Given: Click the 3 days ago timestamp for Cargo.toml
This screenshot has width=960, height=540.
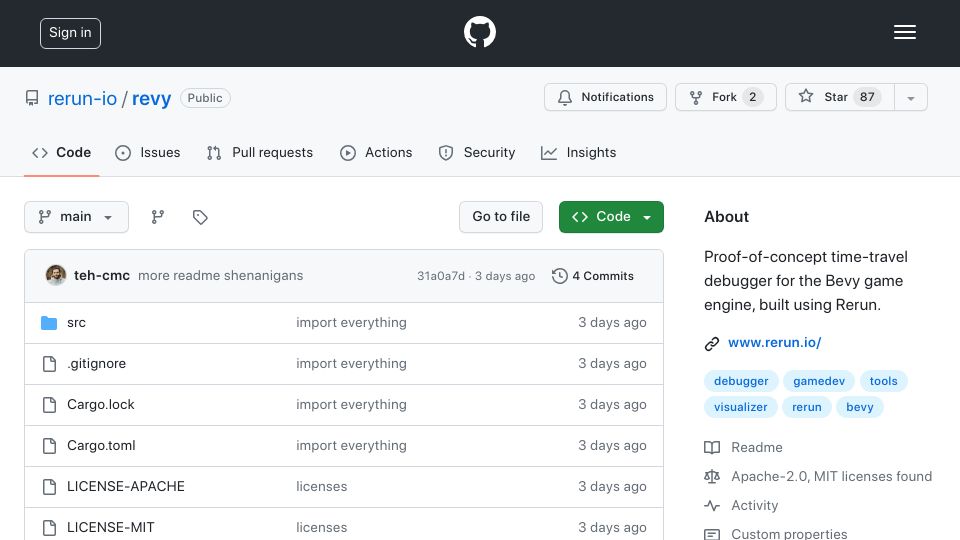Looking at the screenshot, I should tap(612, 446).
